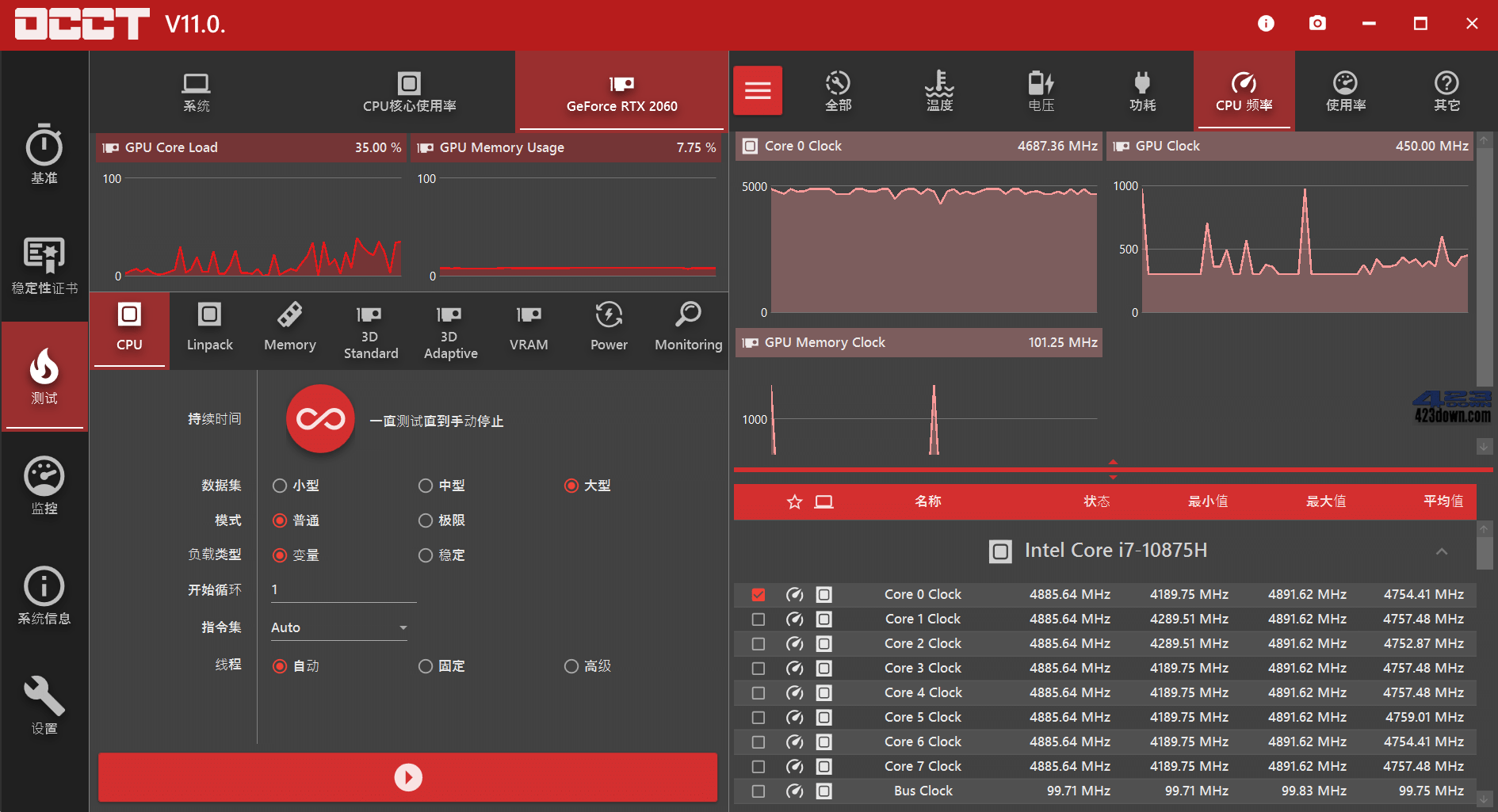Open the 功耗 power monitoring panel
Viewport: 1498px width, 812px height.
click(1142, 90)
